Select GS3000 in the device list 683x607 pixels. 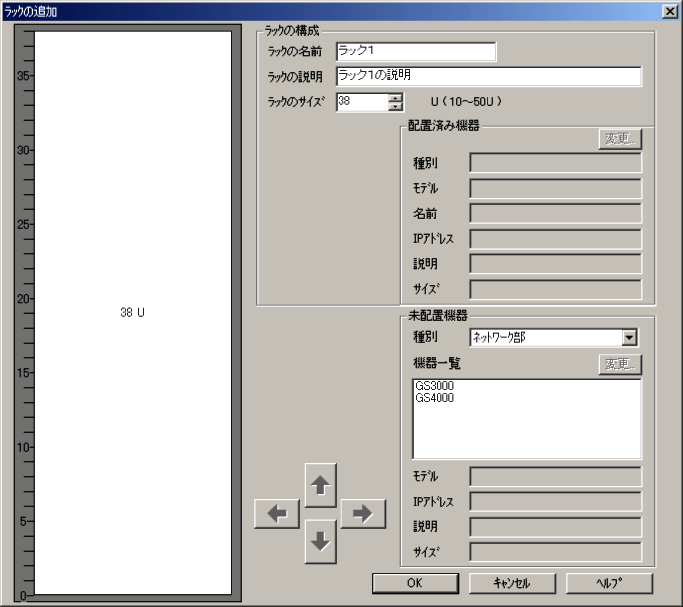[434, 386]
